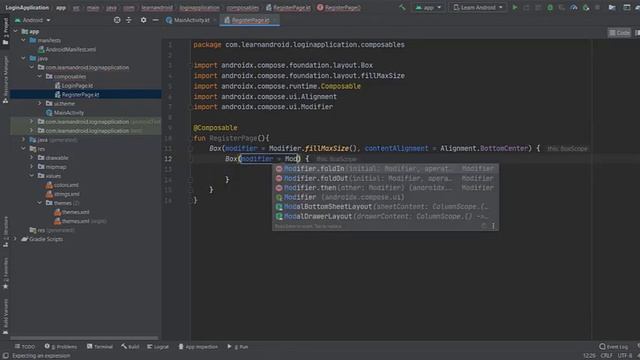
Task: Collapse the composables package
Action: coord(40,76)
